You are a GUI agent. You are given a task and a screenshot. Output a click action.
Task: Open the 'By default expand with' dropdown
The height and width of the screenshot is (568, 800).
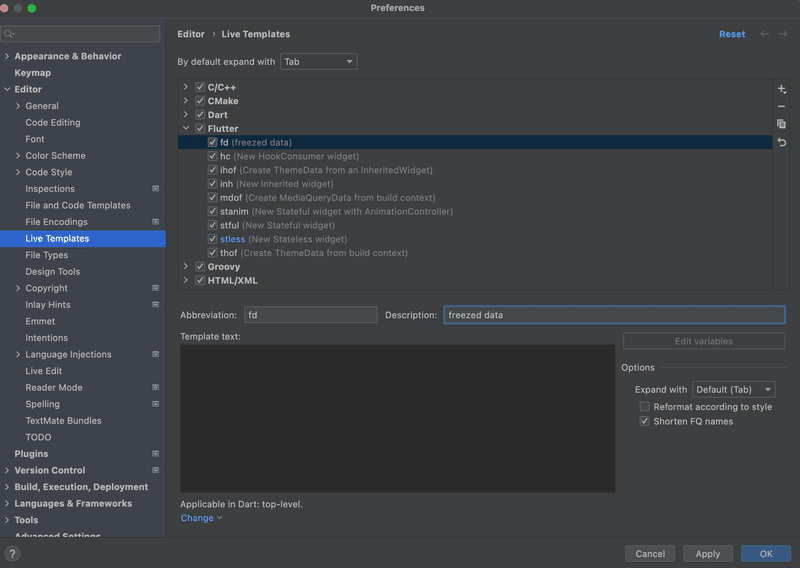click(319, 62)
